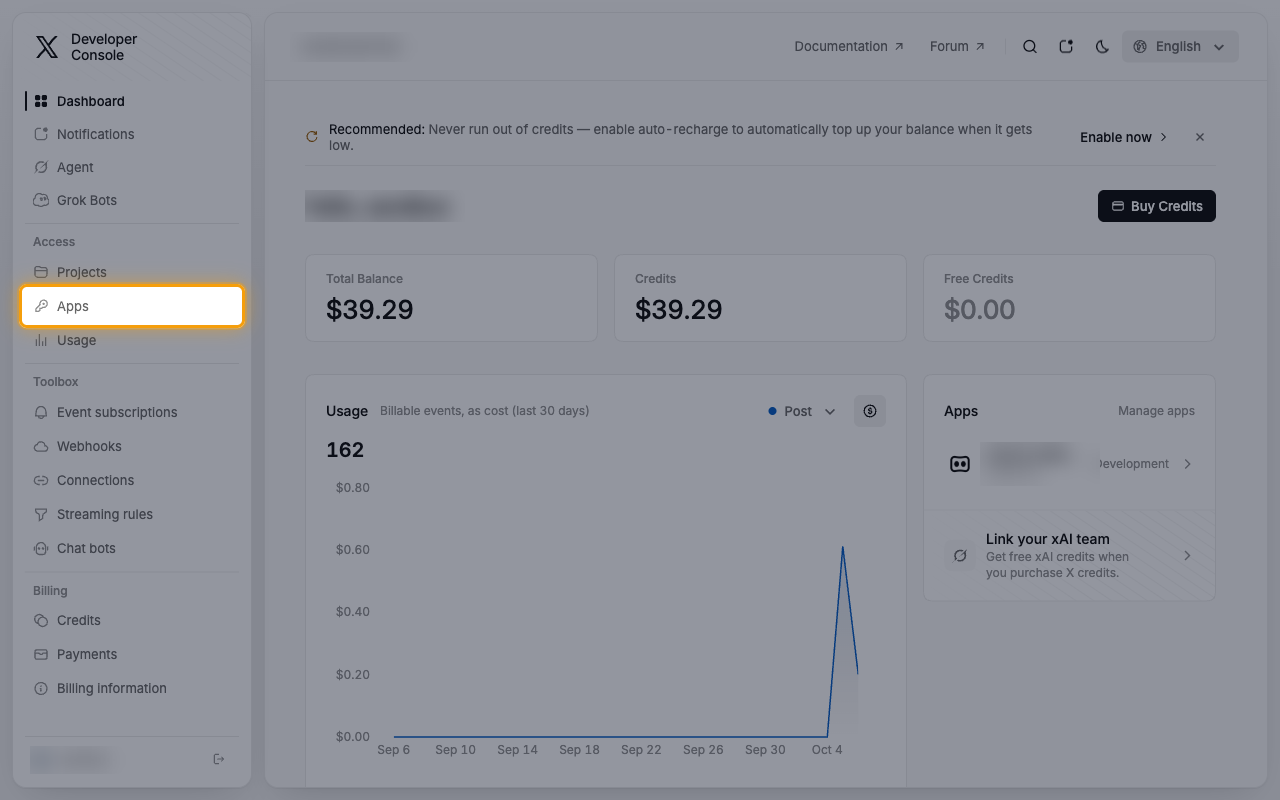1280x800 pixels.
Task: Click the usage total 162
Action: click(345, 450)
